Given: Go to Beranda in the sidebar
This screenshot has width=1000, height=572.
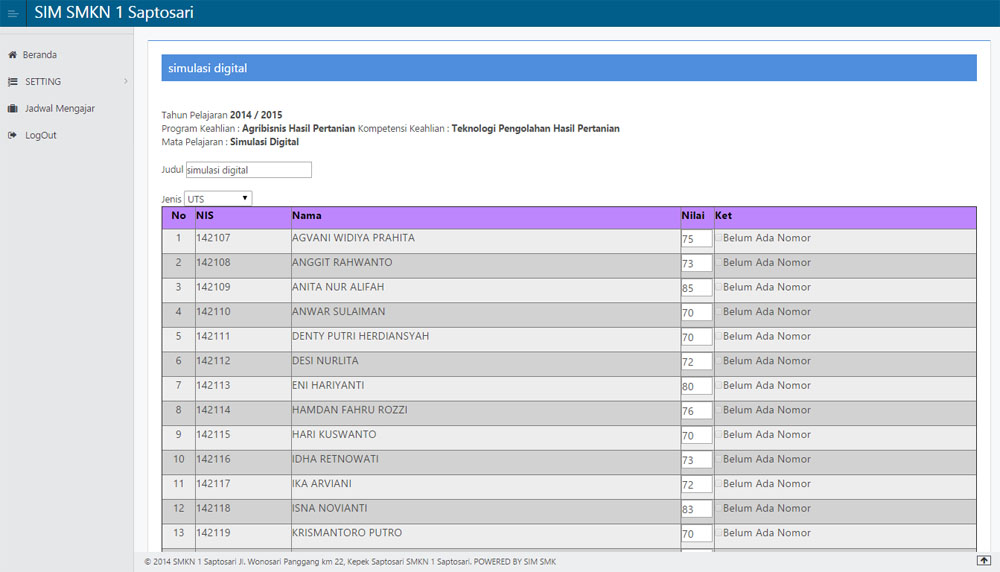Looking at the screenshot, I should click(x=41, y=55).
